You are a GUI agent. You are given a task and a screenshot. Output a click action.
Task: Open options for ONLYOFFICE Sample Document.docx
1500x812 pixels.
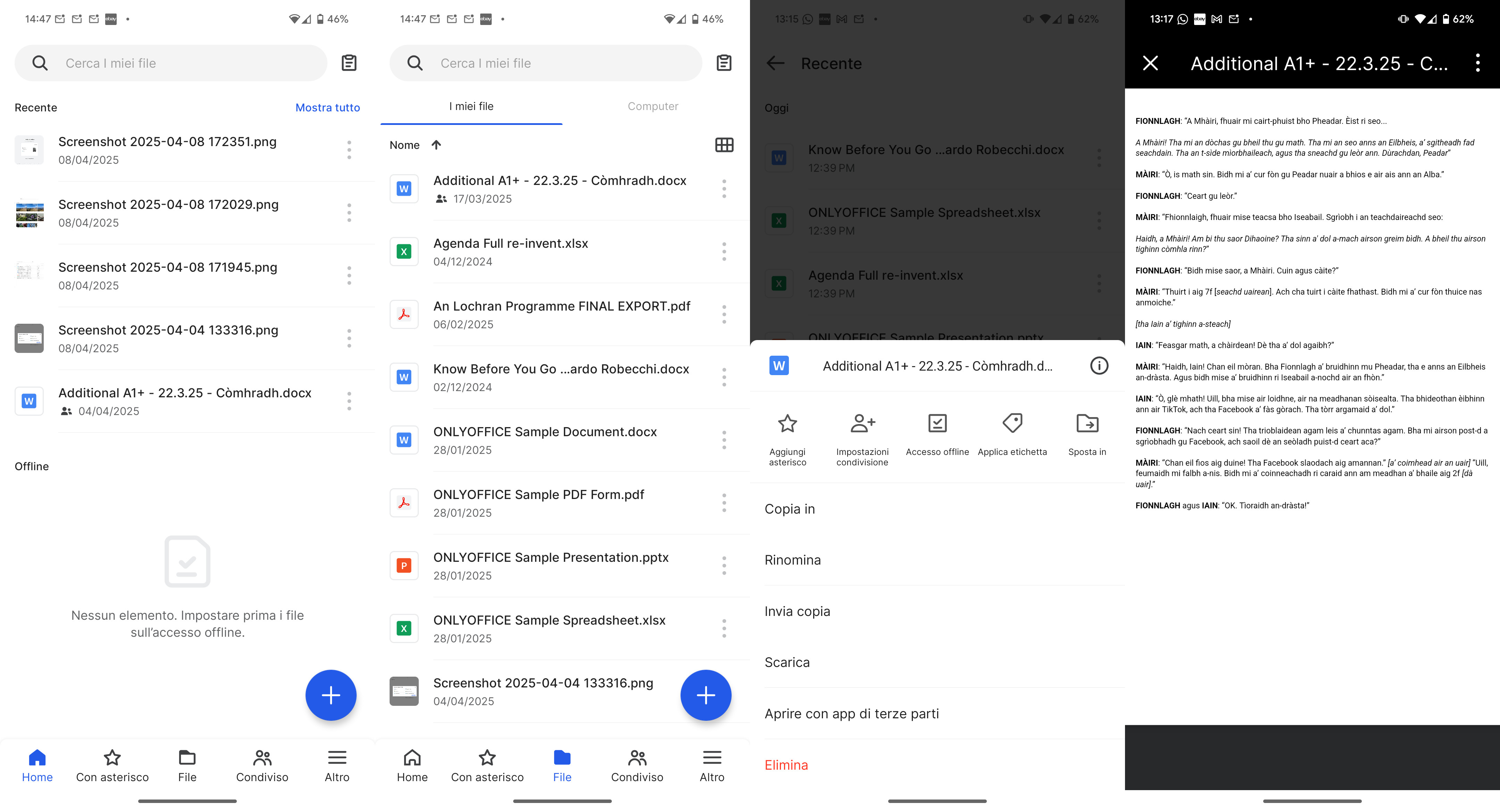pos(724,440)
